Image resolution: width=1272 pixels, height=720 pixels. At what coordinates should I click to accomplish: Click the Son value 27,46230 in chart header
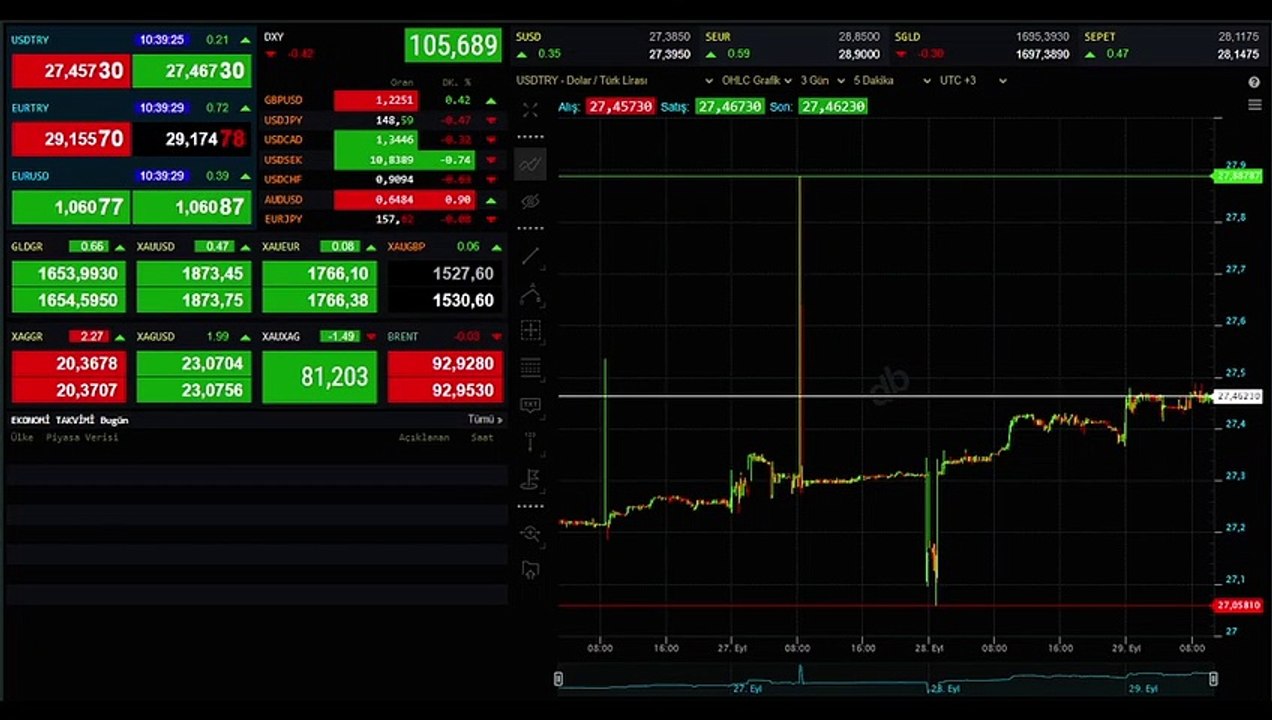click(x=832, y=106)
